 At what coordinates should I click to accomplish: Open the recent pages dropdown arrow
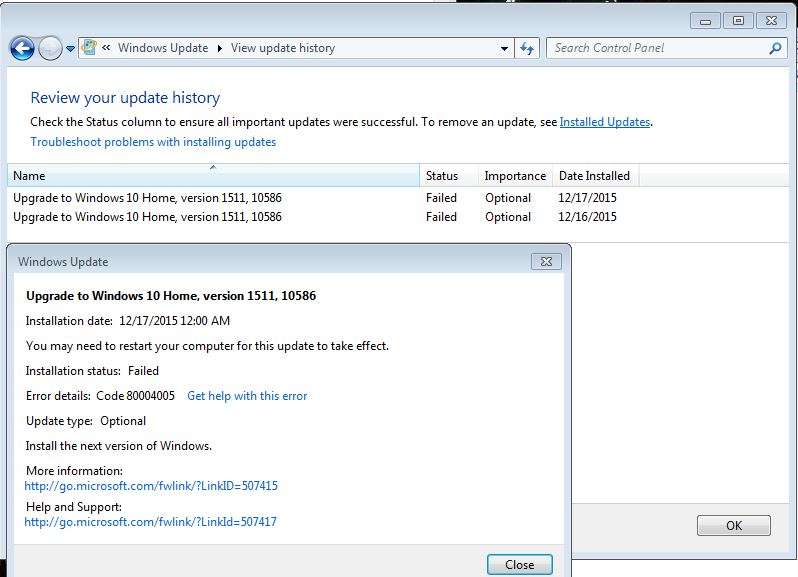[71, 49]
